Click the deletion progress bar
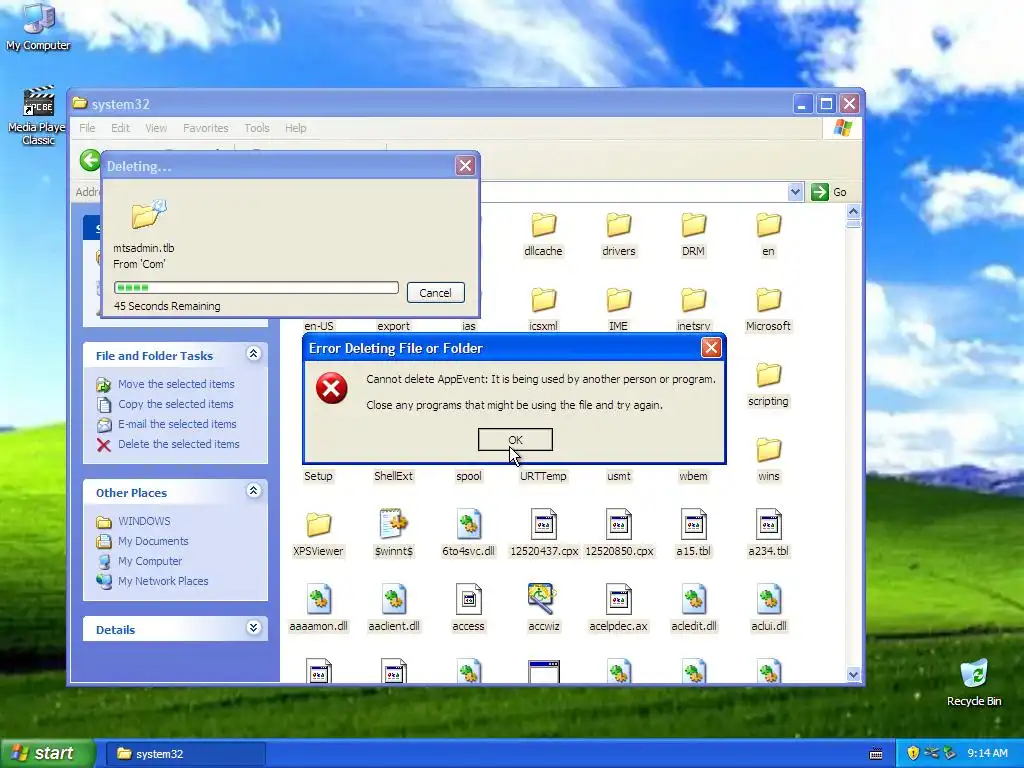This screenshot has width=1024, height=768. point(256,287)
